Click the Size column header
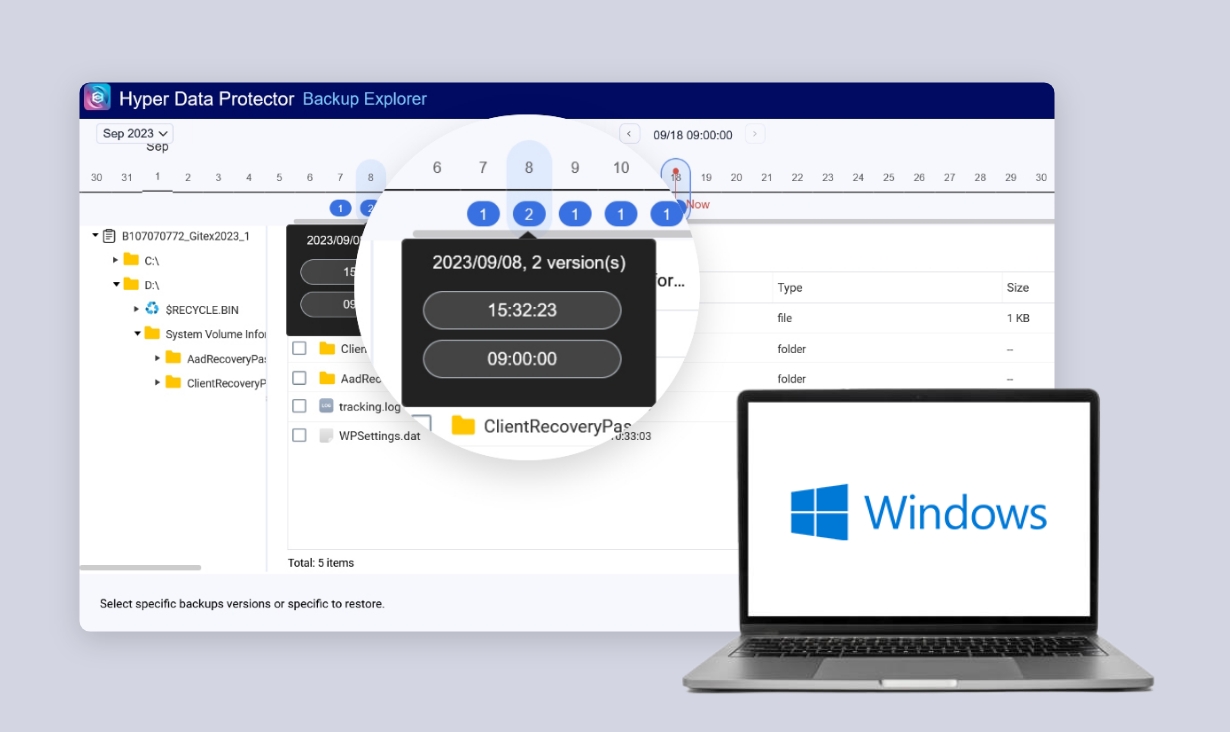This screenshot has height=732, width=1230. [1017, 288]
